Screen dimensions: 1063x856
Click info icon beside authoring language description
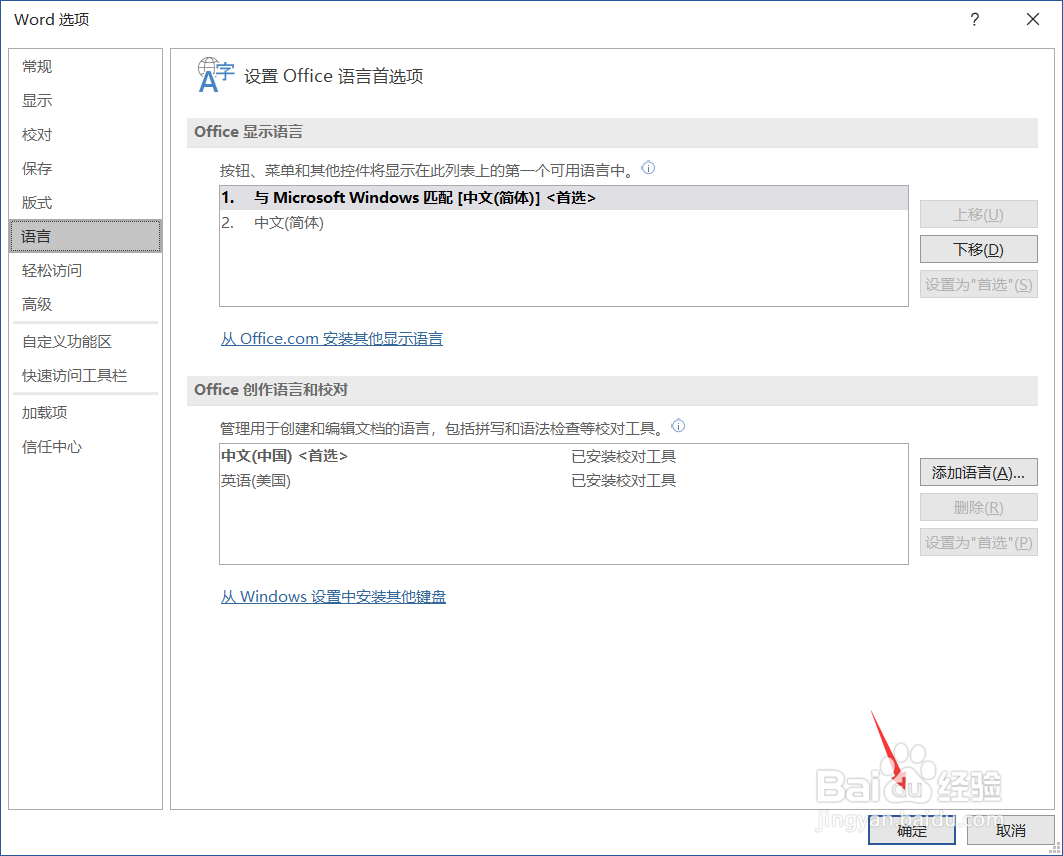(678, 426)
